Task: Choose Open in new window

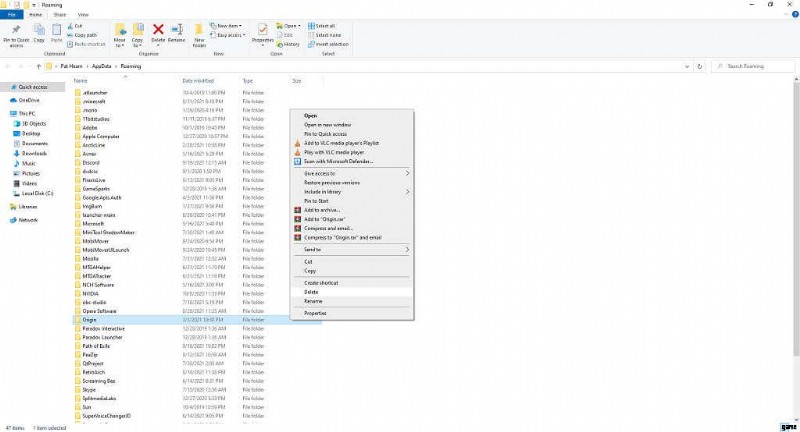Action: point(352,125)
